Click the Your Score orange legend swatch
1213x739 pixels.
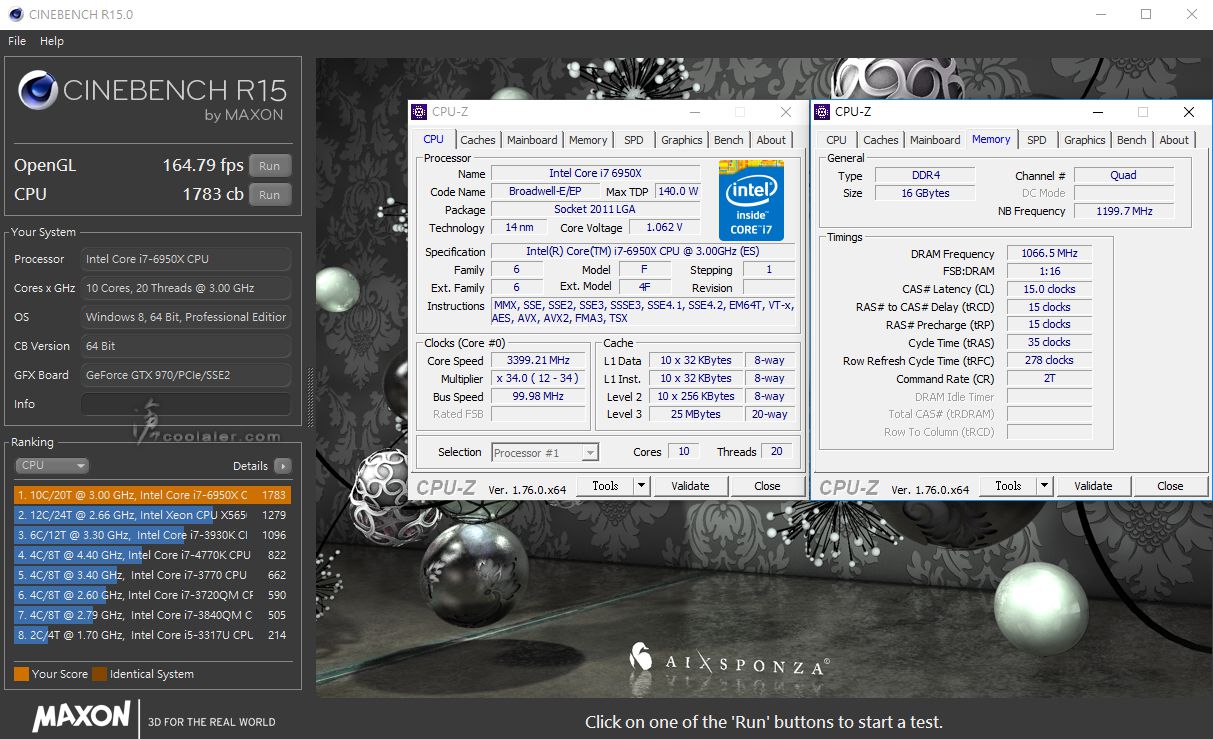coord(21,674)
